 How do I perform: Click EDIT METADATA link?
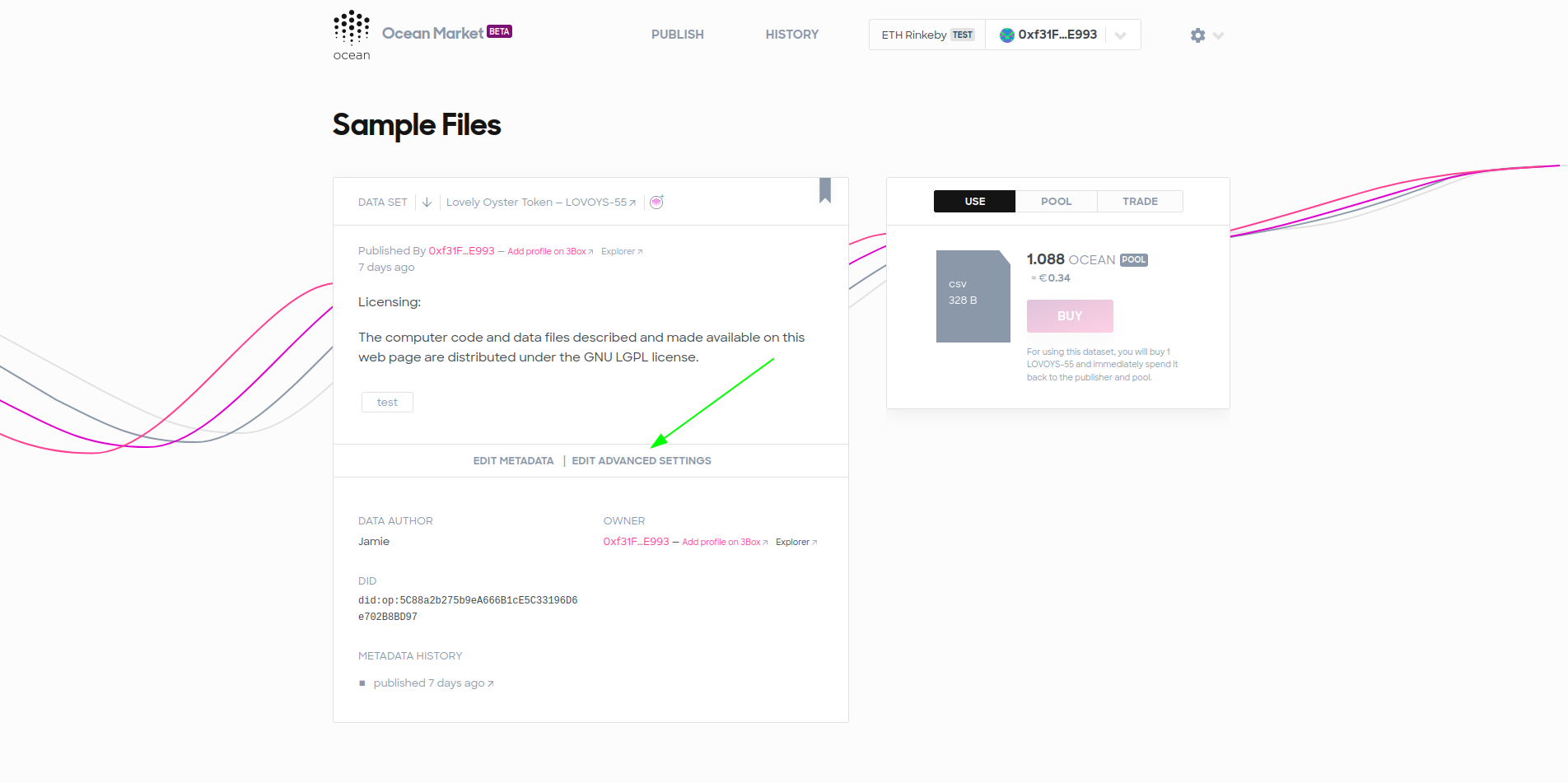pyautogui.click(x=513, y=461)
